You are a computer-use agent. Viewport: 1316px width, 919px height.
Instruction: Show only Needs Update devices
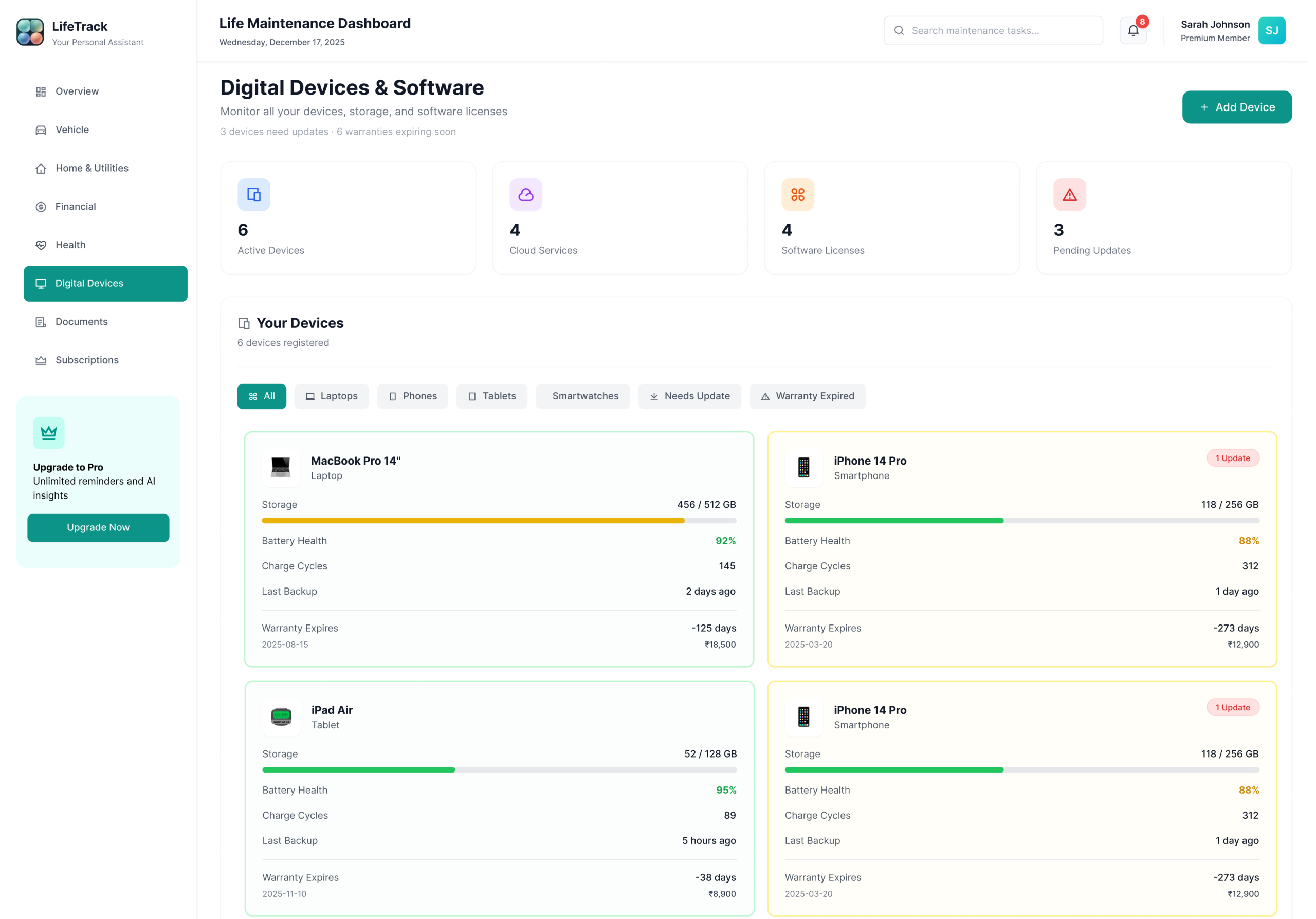[689, 396]
